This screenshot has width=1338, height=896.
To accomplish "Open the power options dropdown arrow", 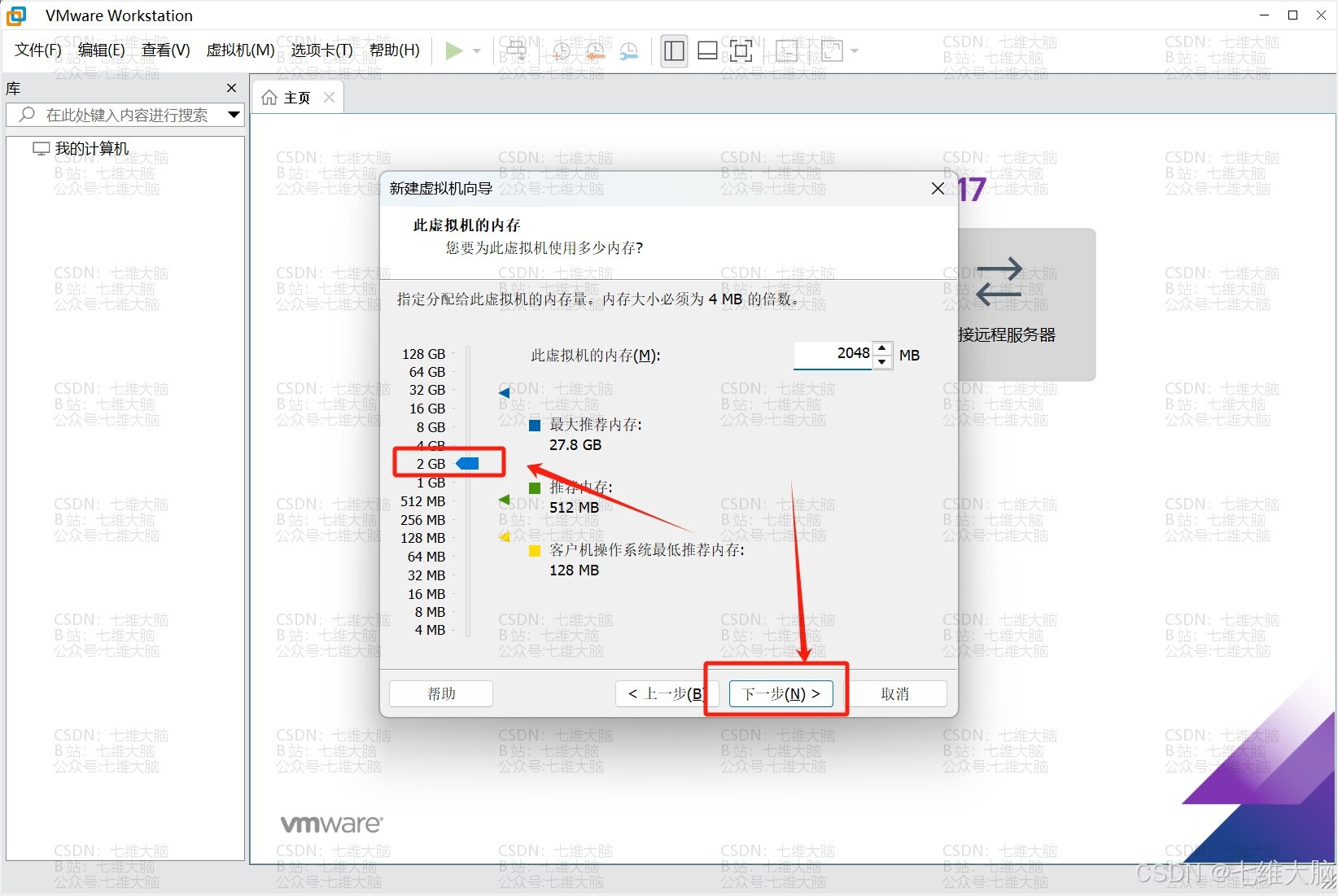I will tap(477, 51).
